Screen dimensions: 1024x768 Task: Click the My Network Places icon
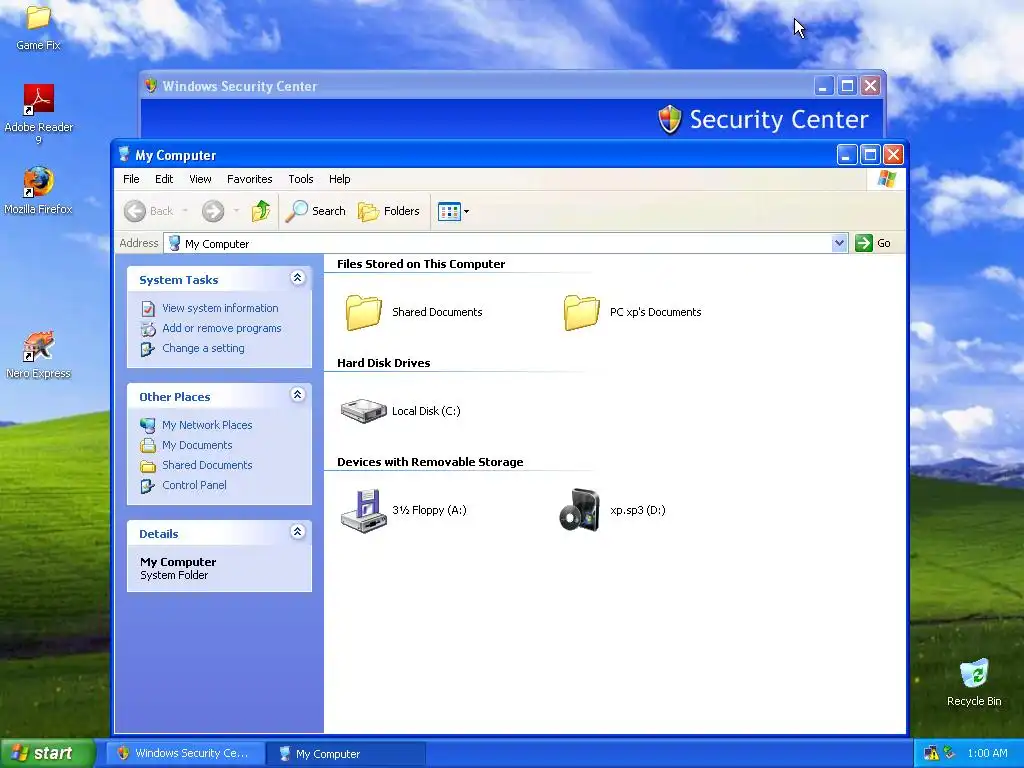(148, 425)
